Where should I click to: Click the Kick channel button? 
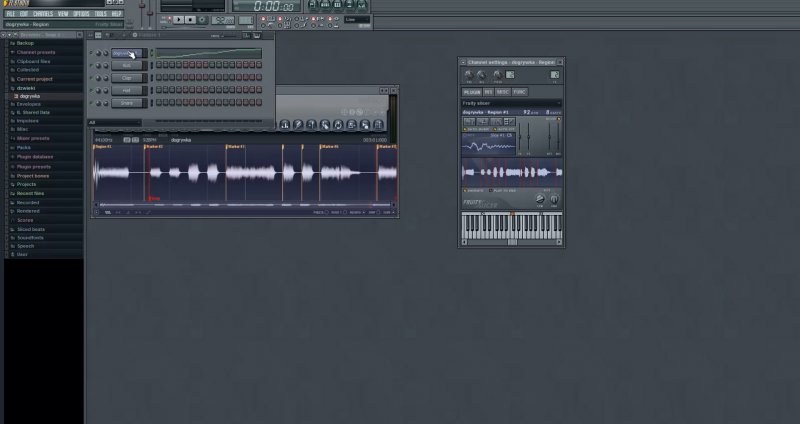(x=126, y=65)
